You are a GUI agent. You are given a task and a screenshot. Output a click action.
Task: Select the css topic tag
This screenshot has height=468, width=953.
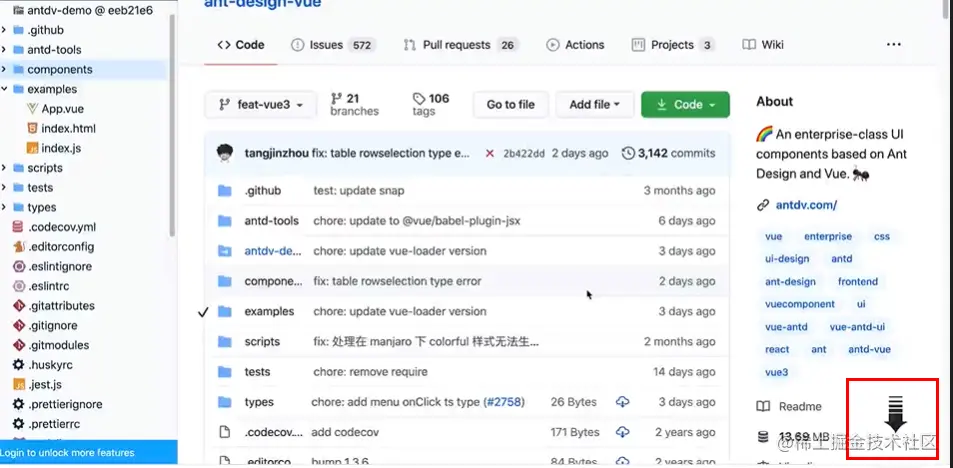(x=882, y=236)
